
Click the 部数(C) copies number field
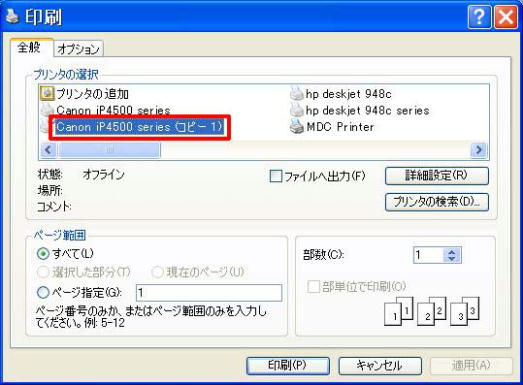pos(429,255)
